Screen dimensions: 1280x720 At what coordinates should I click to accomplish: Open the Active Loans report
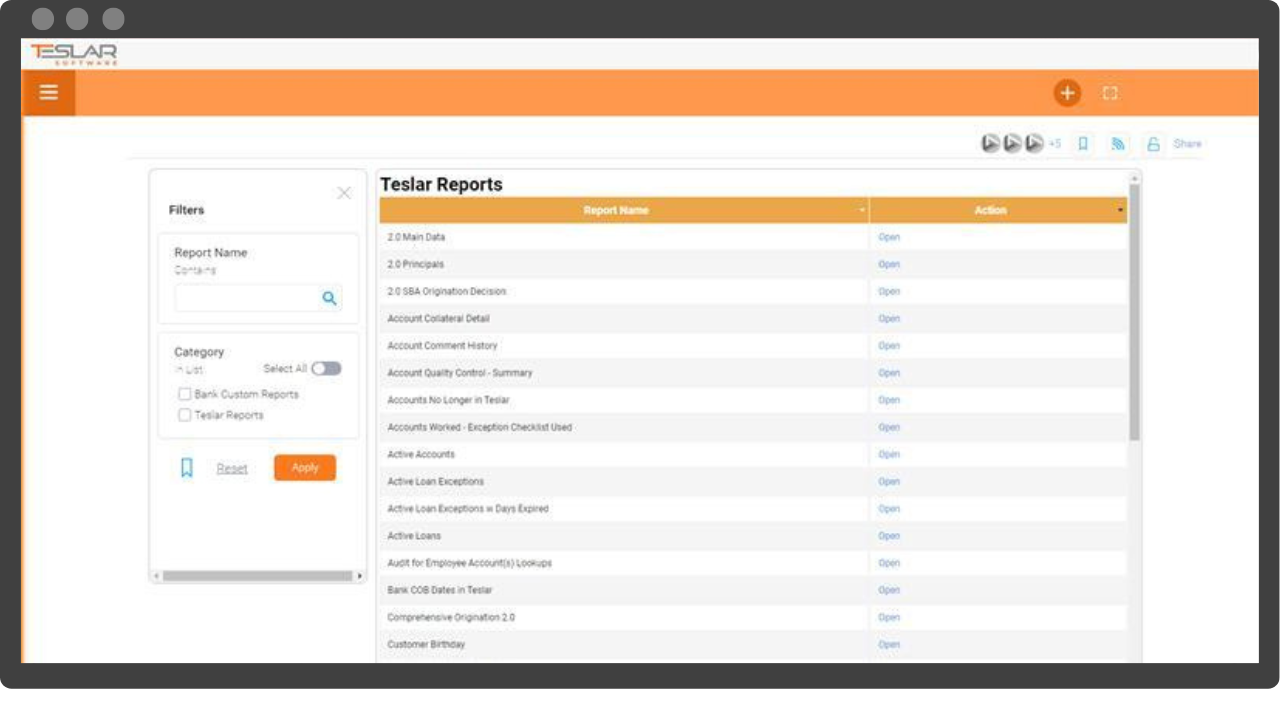pos(889,536)
